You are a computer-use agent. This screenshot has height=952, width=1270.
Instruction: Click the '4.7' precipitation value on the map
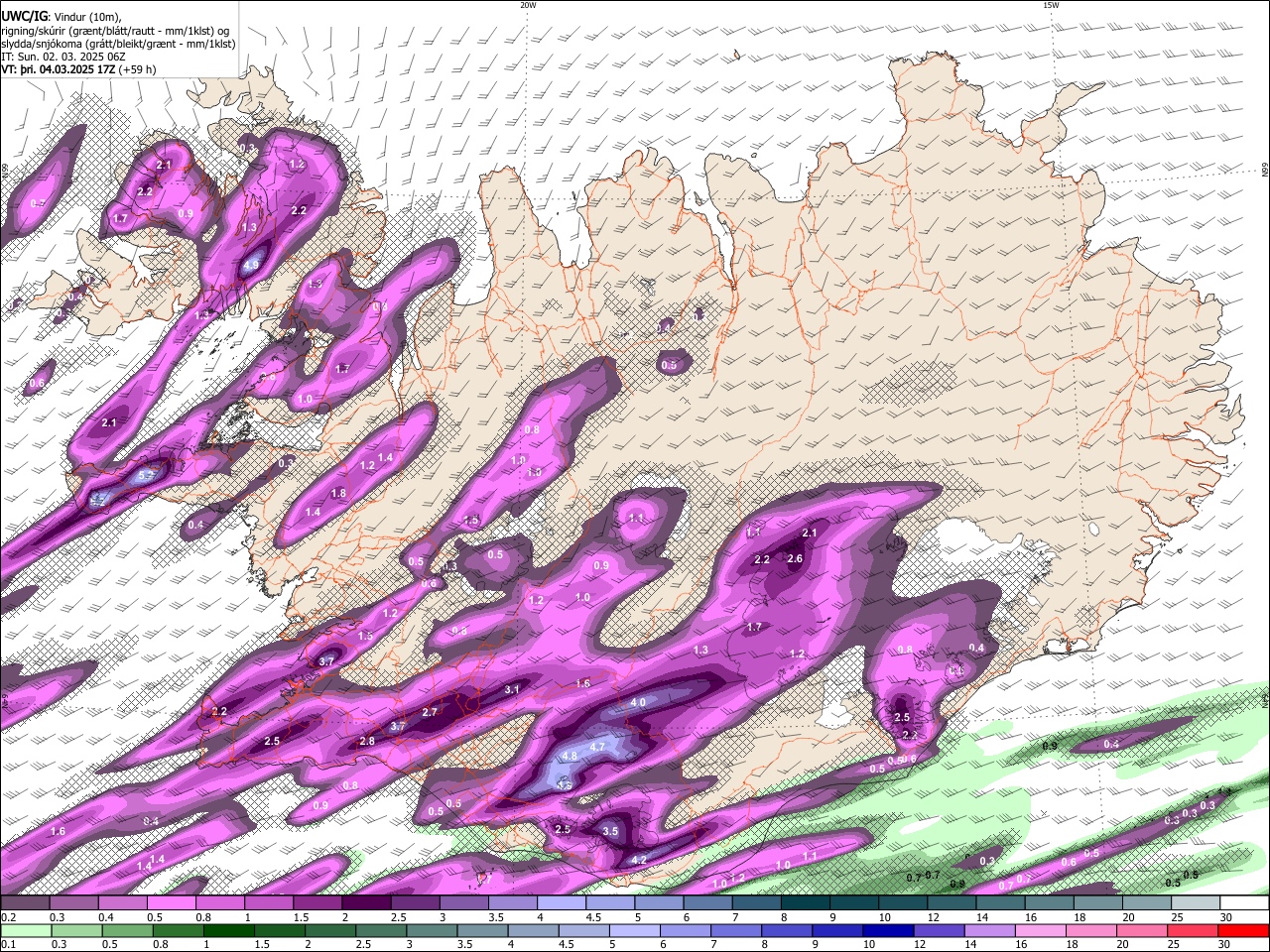click(597, 746)
